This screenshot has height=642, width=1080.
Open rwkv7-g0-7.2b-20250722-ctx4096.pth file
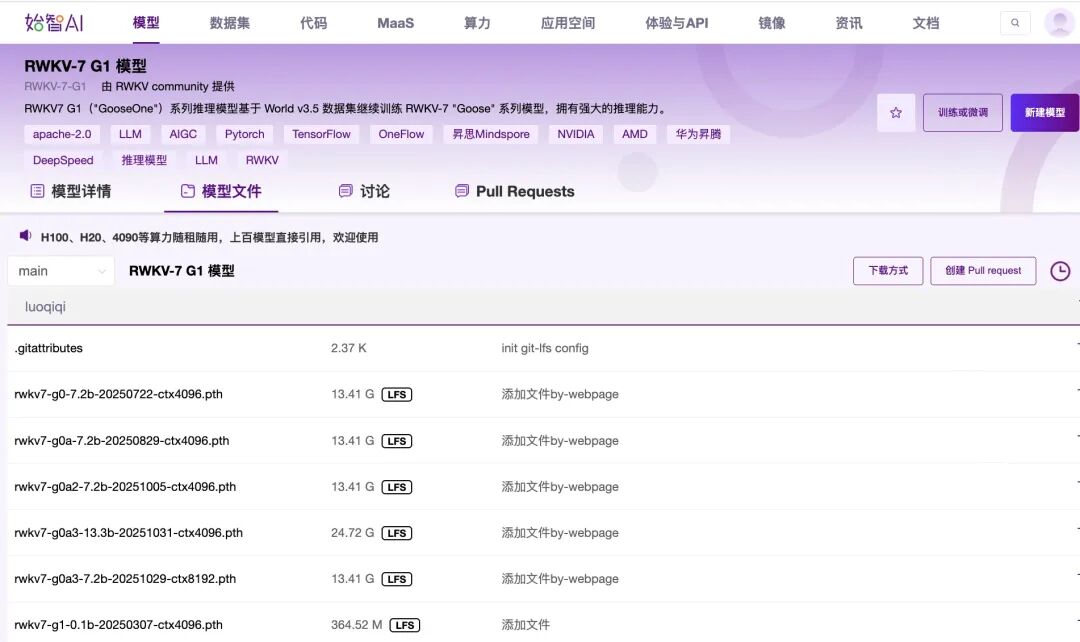click(118, 395)
